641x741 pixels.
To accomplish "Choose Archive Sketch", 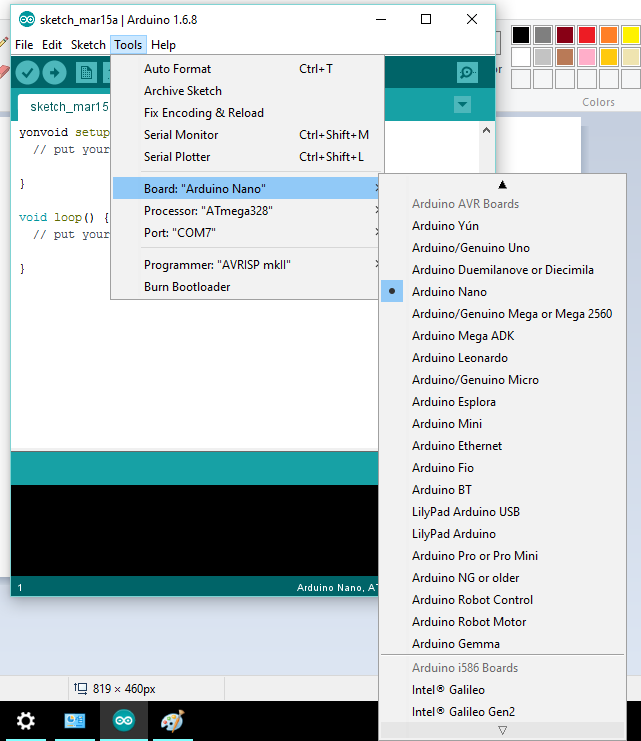I will click(x=247, y=91).
